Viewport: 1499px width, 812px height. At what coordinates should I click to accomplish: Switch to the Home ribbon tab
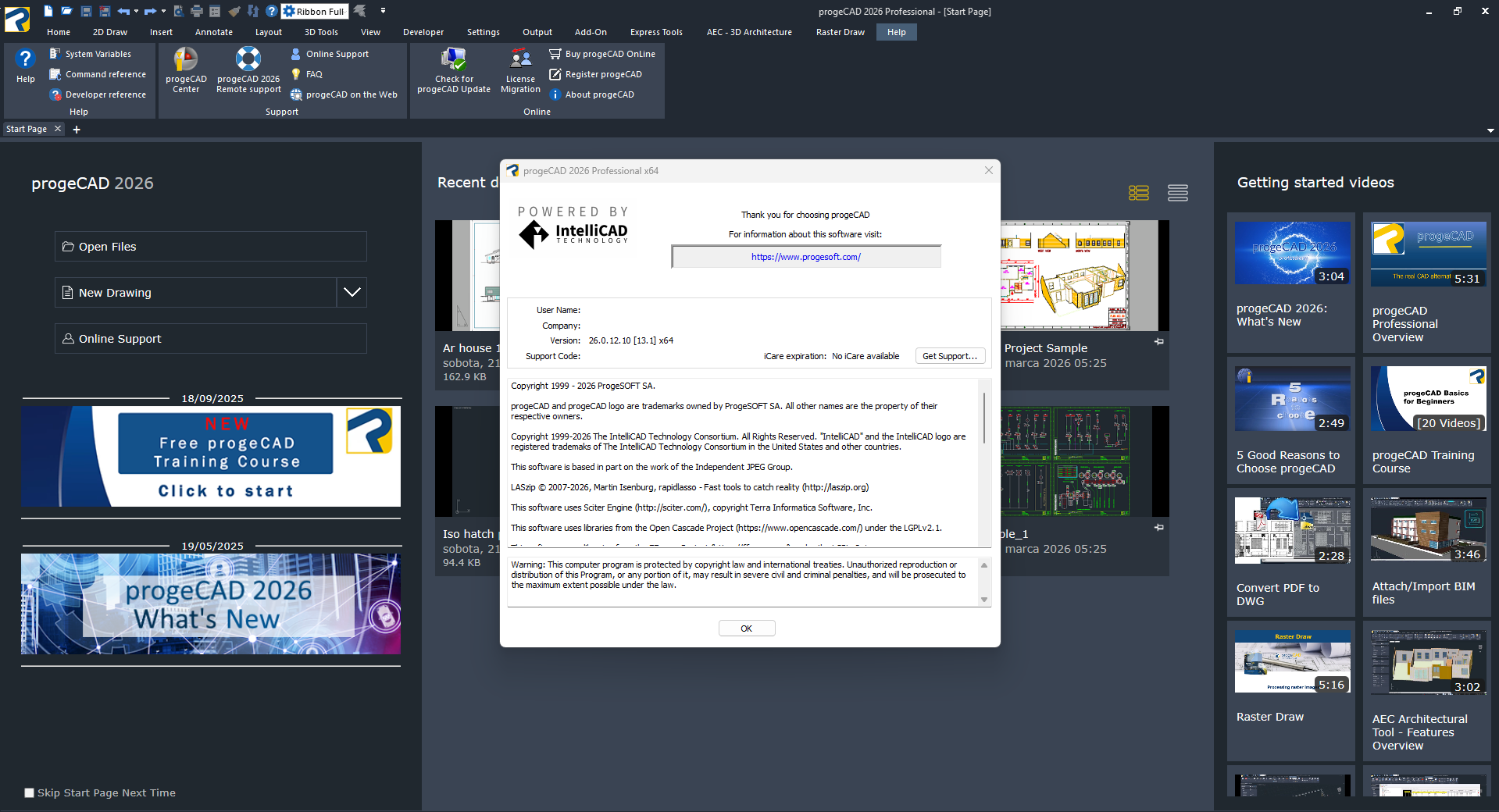[59, 32]
